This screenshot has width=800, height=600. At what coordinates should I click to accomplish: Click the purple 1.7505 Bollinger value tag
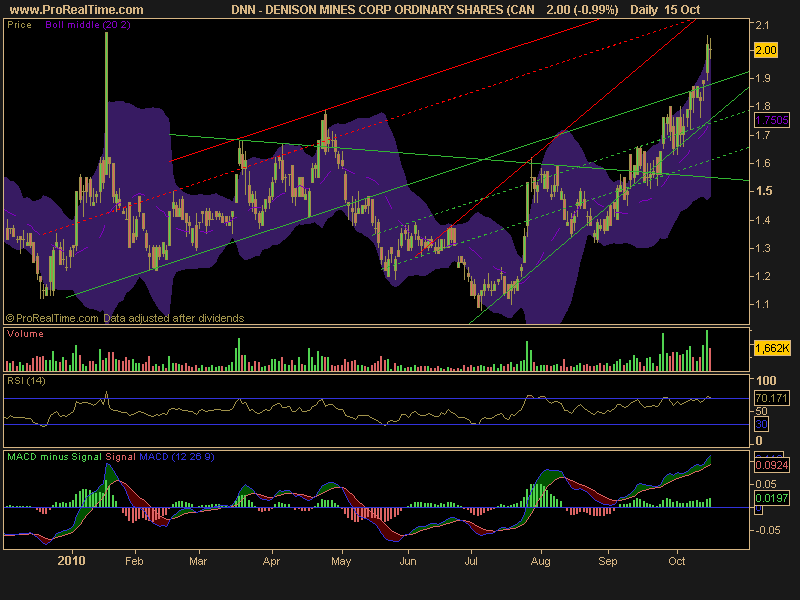pyautogui.click(x=771, y=120)
